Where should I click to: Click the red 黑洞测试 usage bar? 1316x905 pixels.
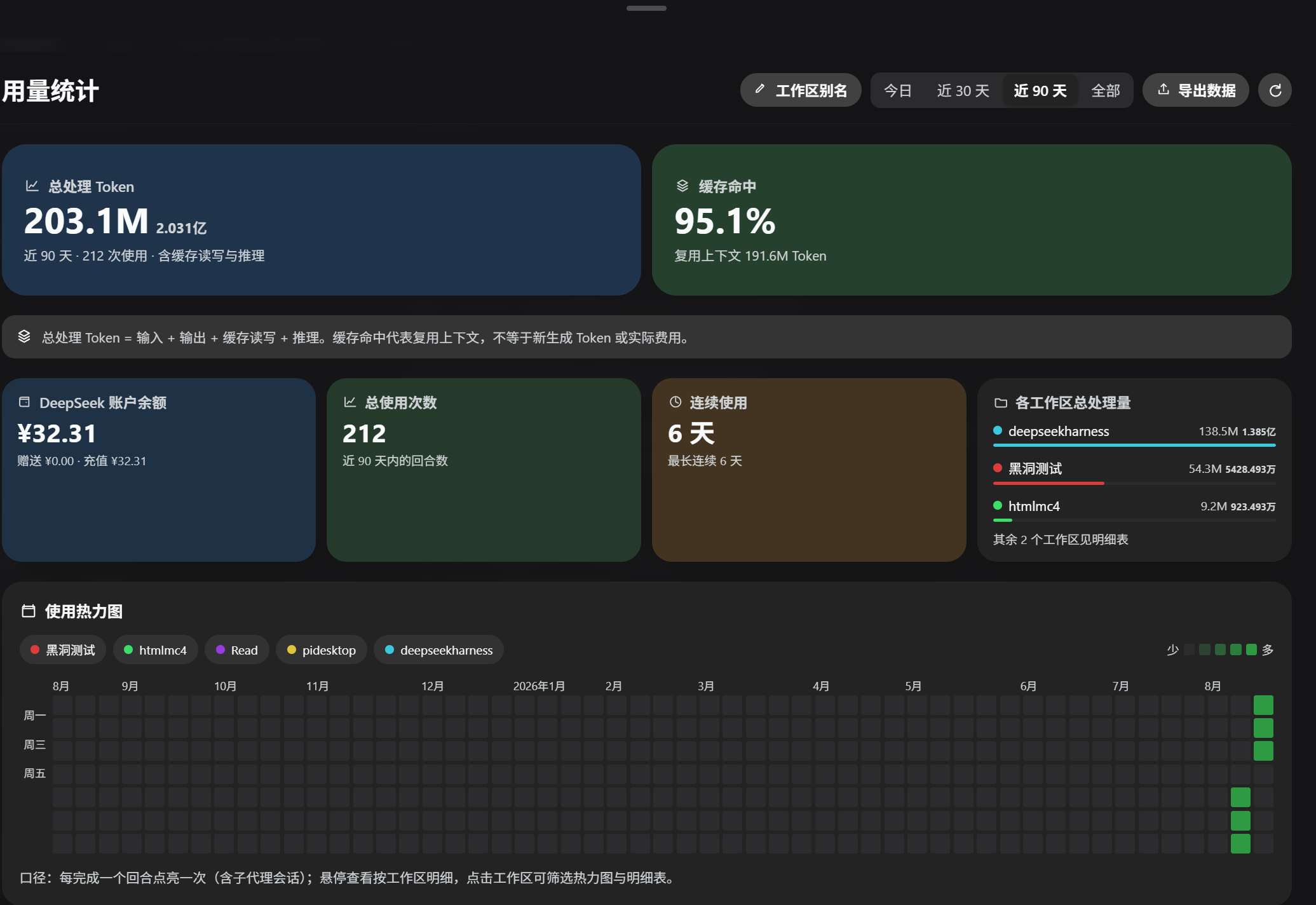click(x=1048, y=483)
